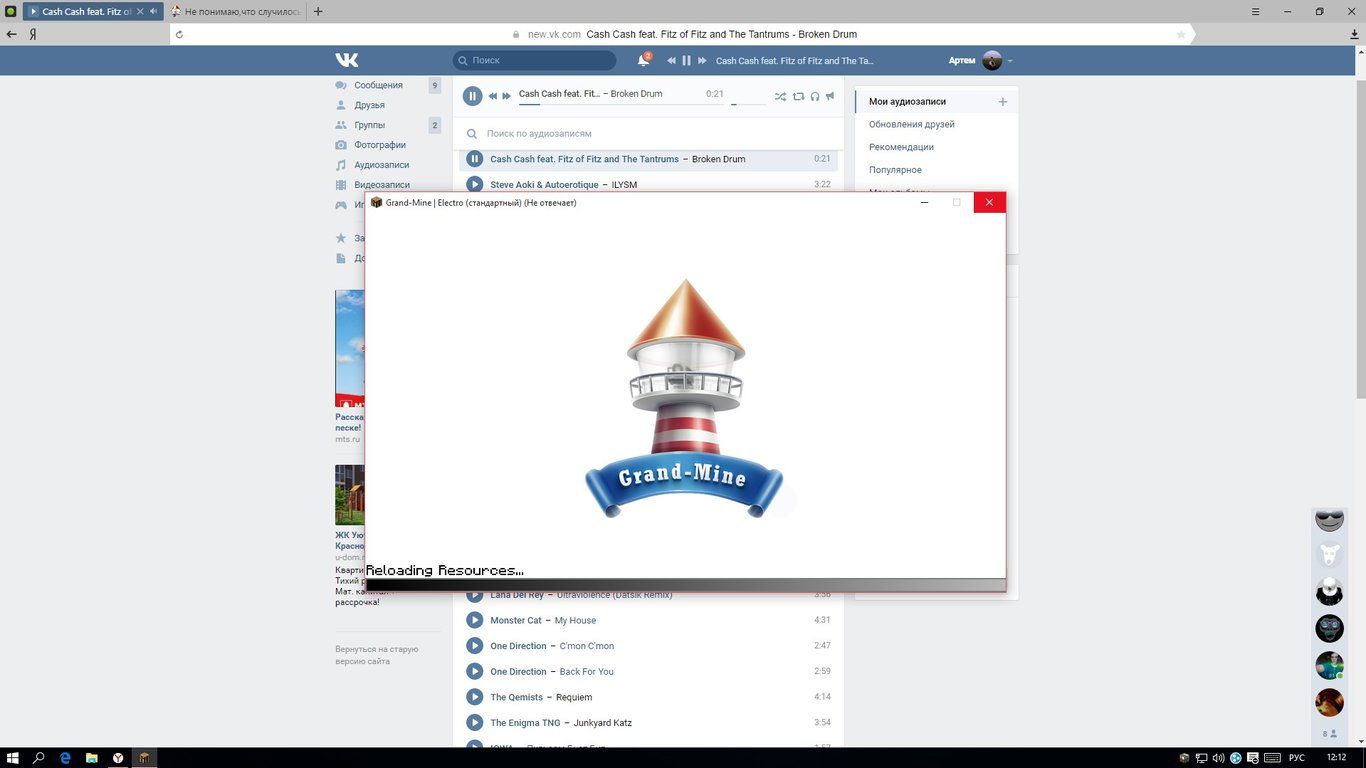Mute the Cash Cash tab via speaker icon
Screen dimensions: 1366x768
(x=153, y=12)
